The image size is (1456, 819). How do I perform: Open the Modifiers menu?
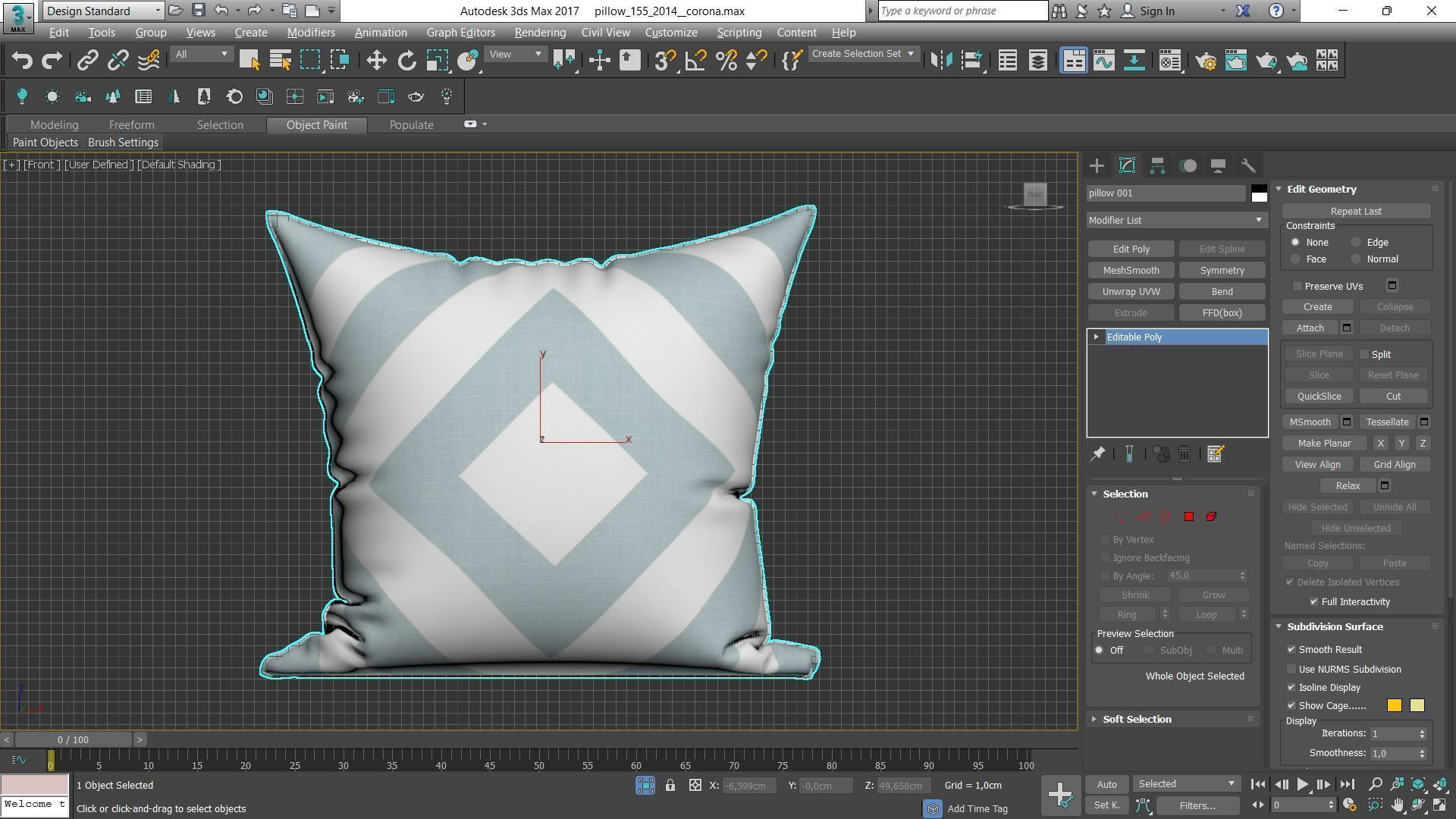coord(311,33)
